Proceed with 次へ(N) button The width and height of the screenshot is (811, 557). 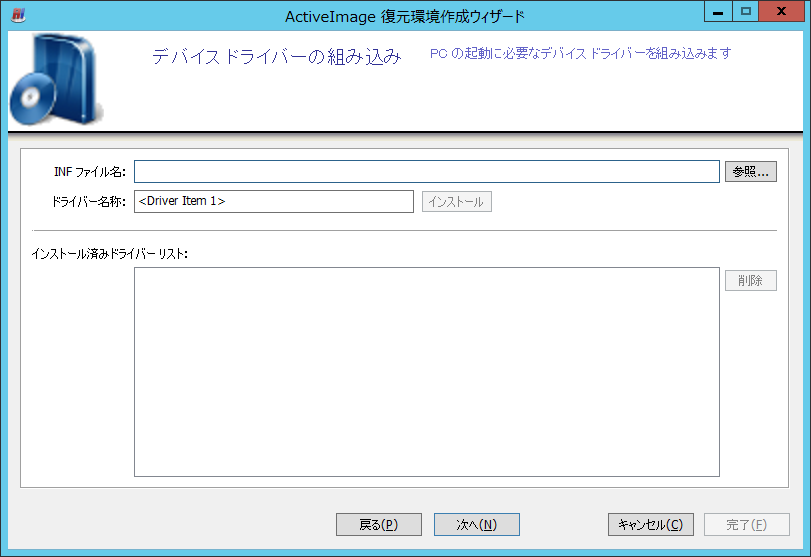pos(476,524)
